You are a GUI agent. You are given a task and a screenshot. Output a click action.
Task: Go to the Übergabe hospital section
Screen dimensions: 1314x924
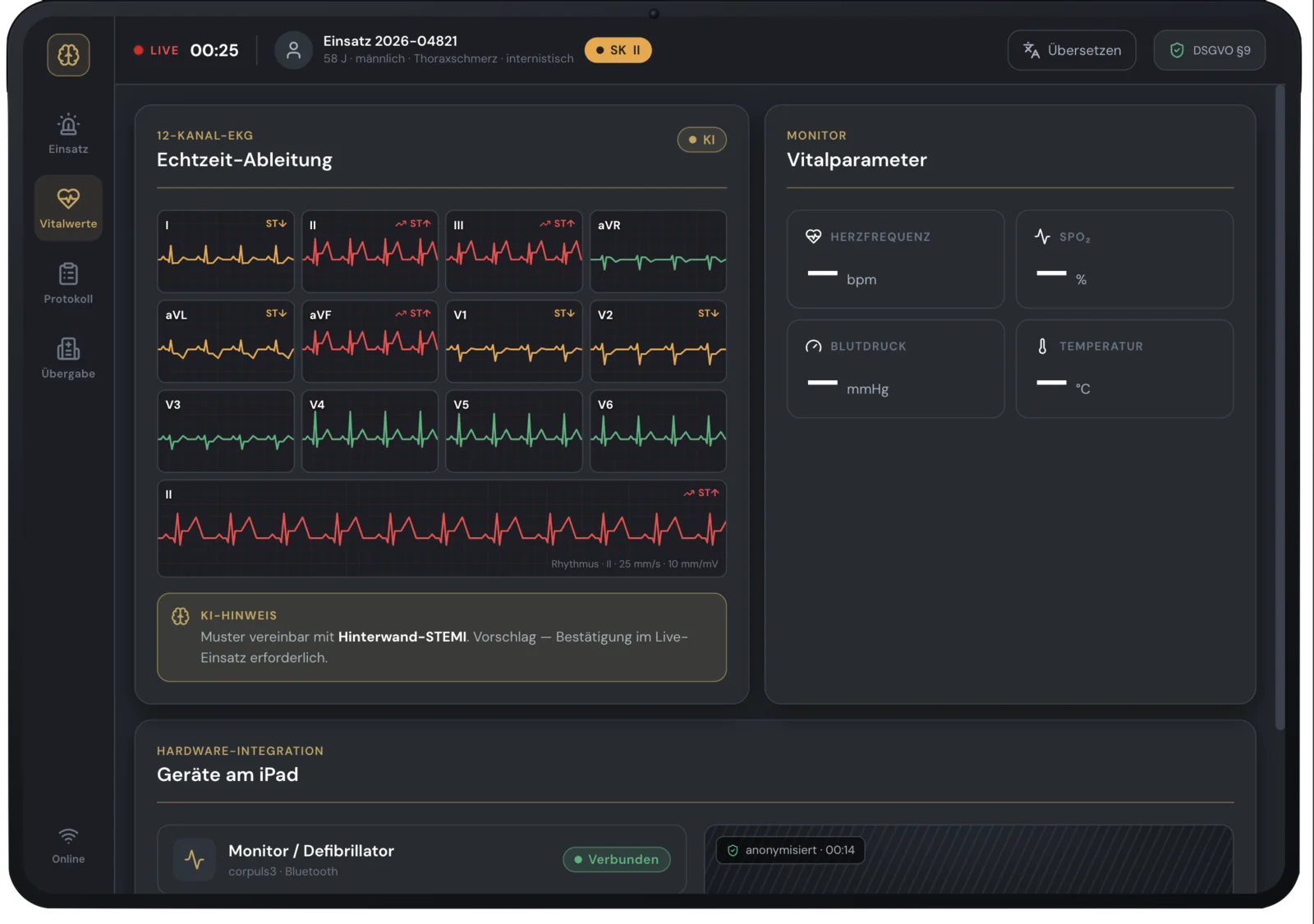click(68, 358)
